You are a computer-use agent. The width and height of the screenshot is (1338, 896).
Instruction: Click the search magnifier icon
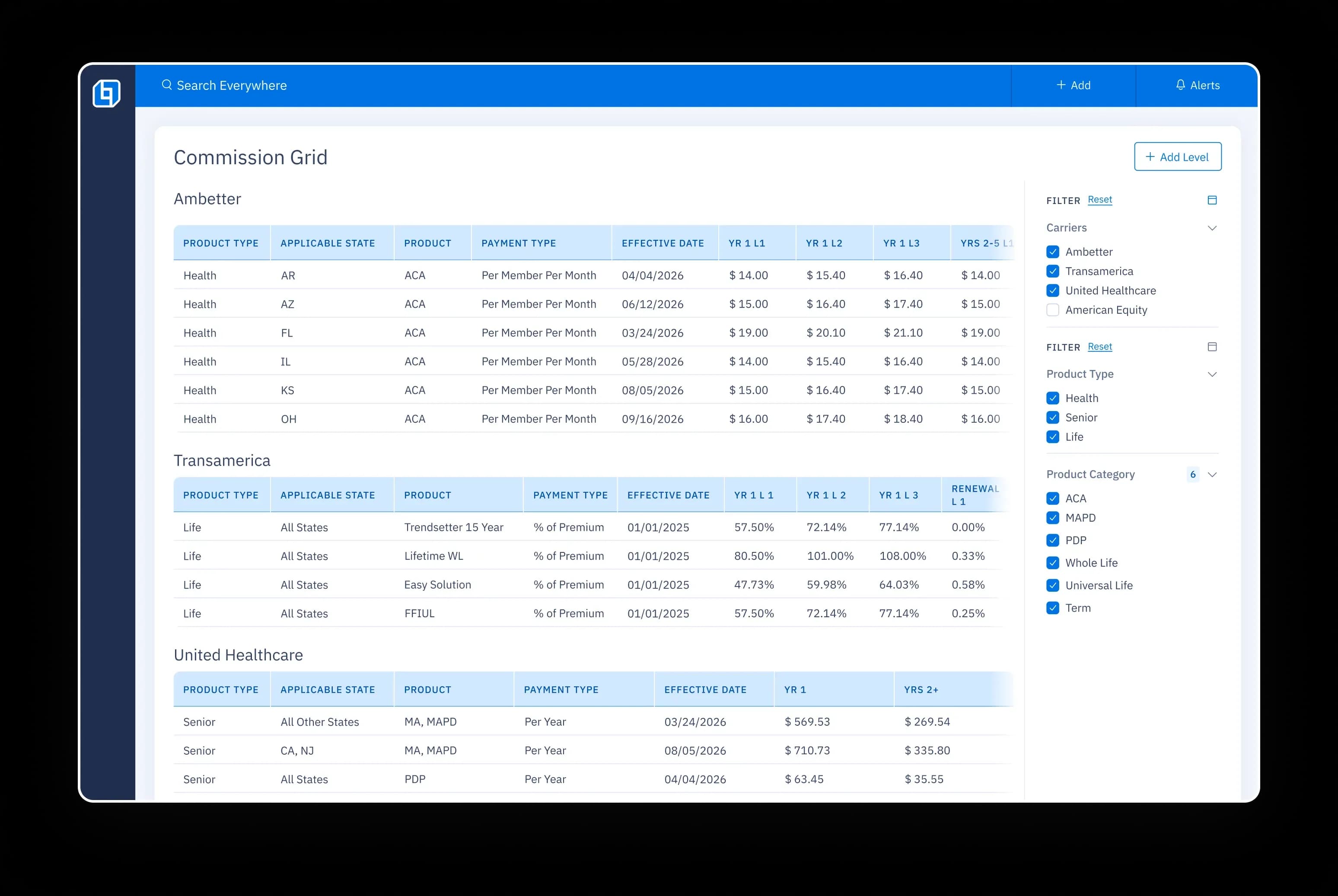coord(167,85)
